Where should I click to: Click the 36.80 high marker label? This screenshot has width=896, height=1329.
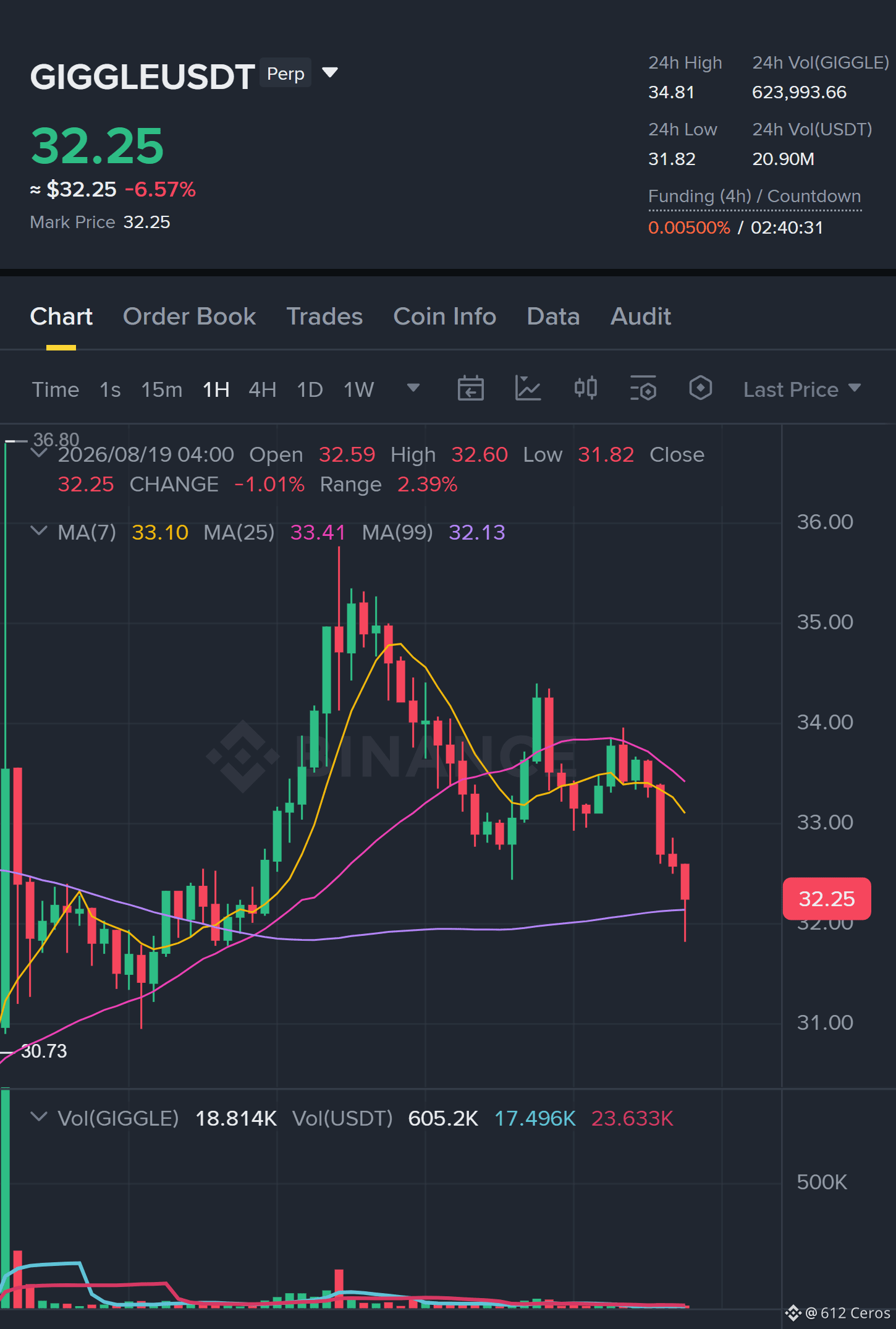click(56, 439)
